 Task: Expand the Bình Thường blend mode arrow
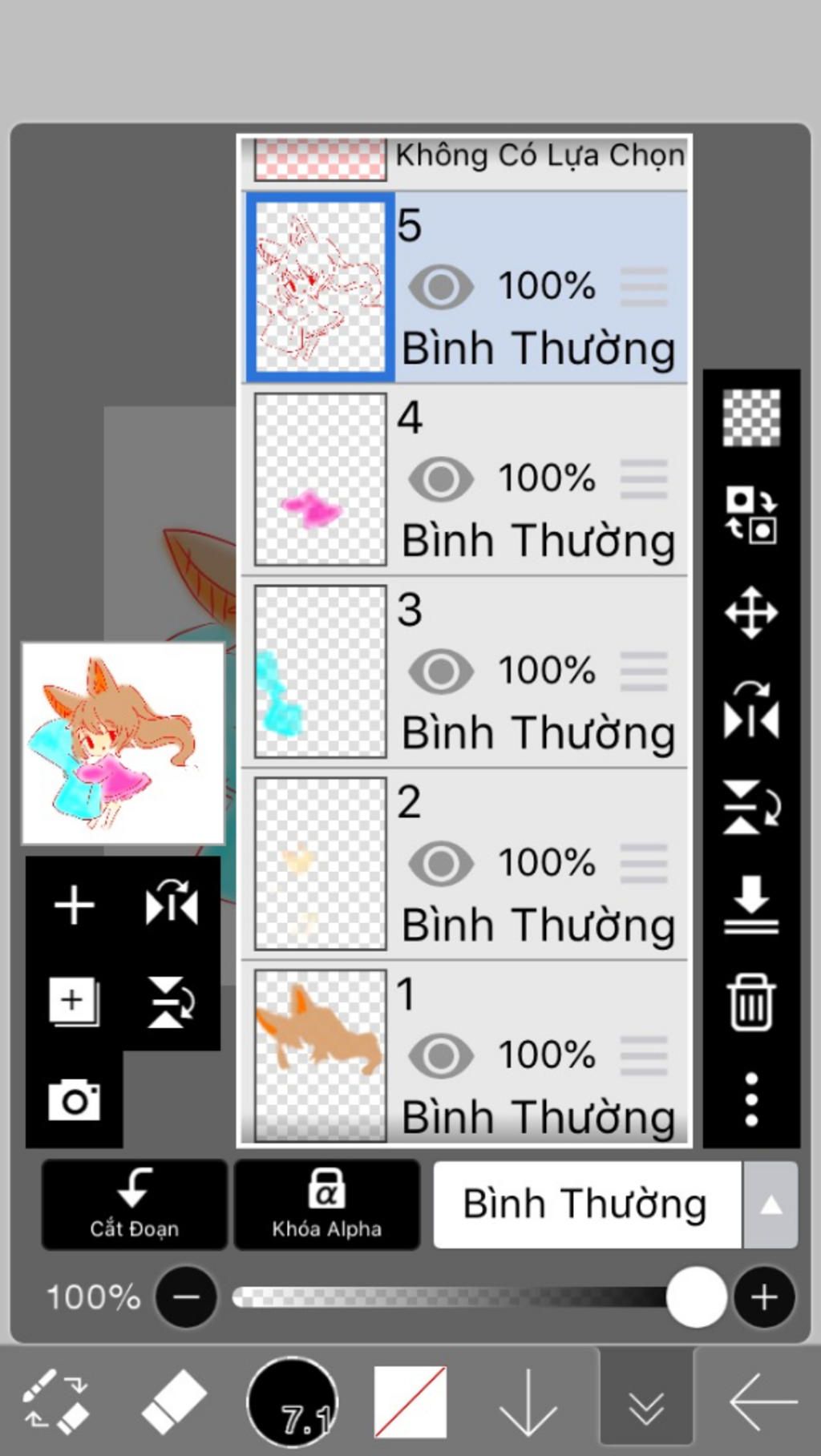(x=770, y=1204)
